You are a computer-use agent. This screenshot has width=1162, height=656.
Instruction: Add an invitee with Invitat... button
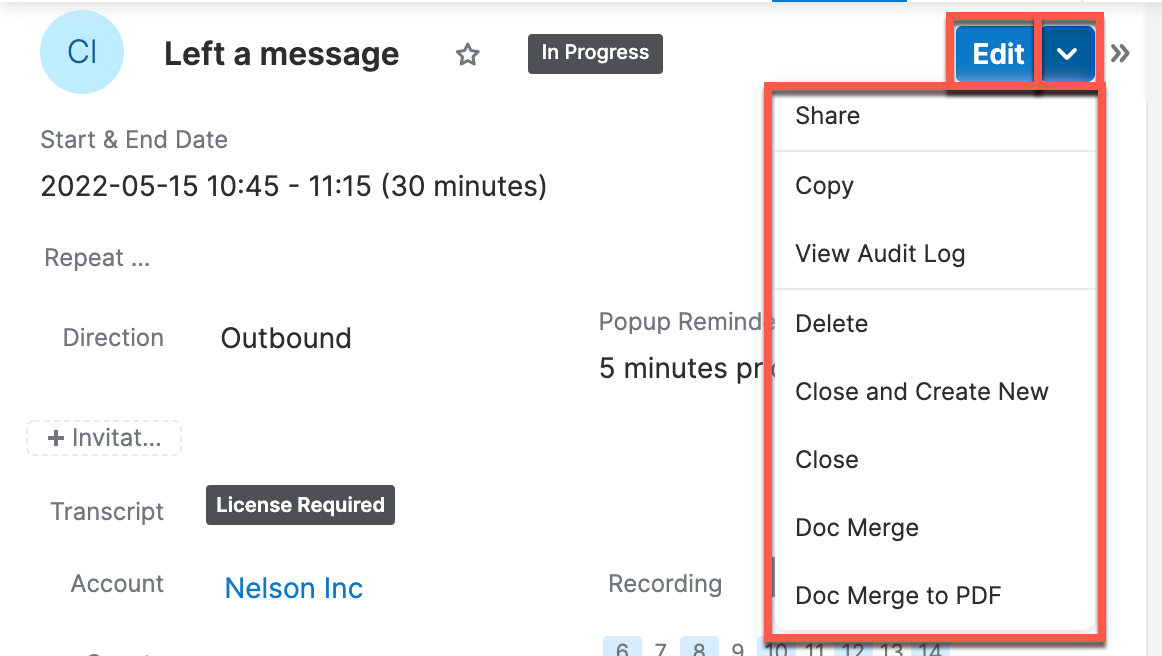point(104,438)
